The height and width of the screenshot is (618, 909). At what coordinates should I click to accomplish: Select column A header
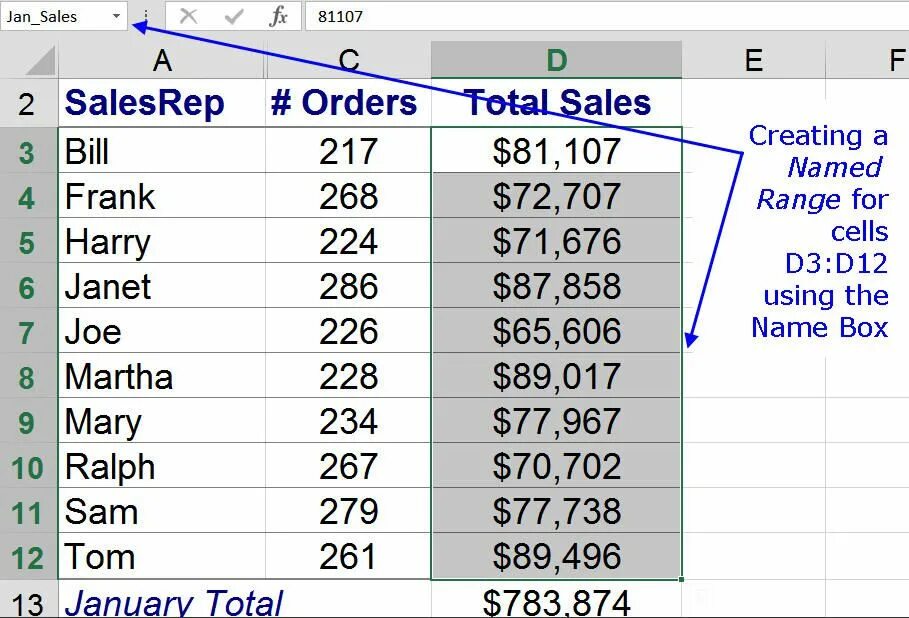(162, 60)
